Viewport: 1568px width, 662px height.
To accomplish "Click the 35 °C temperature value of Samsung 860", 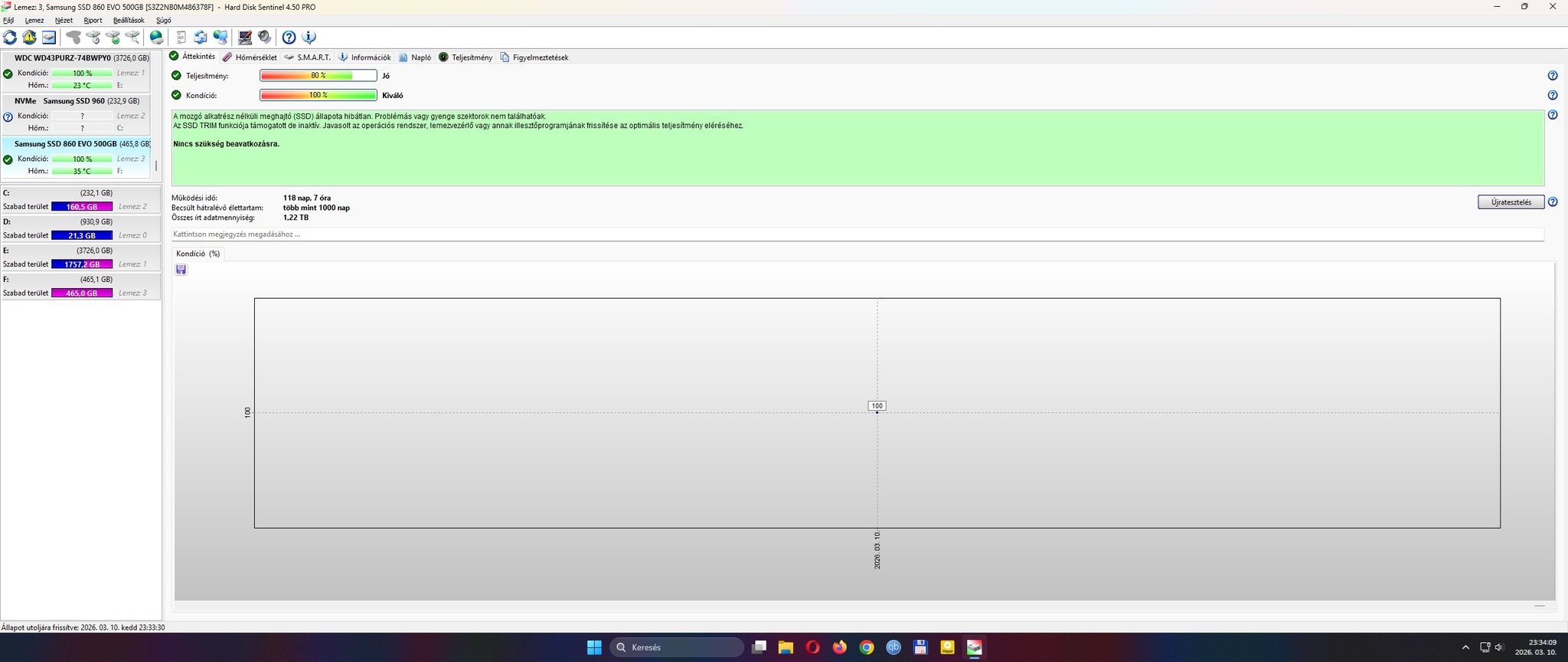I will [82, 172].
